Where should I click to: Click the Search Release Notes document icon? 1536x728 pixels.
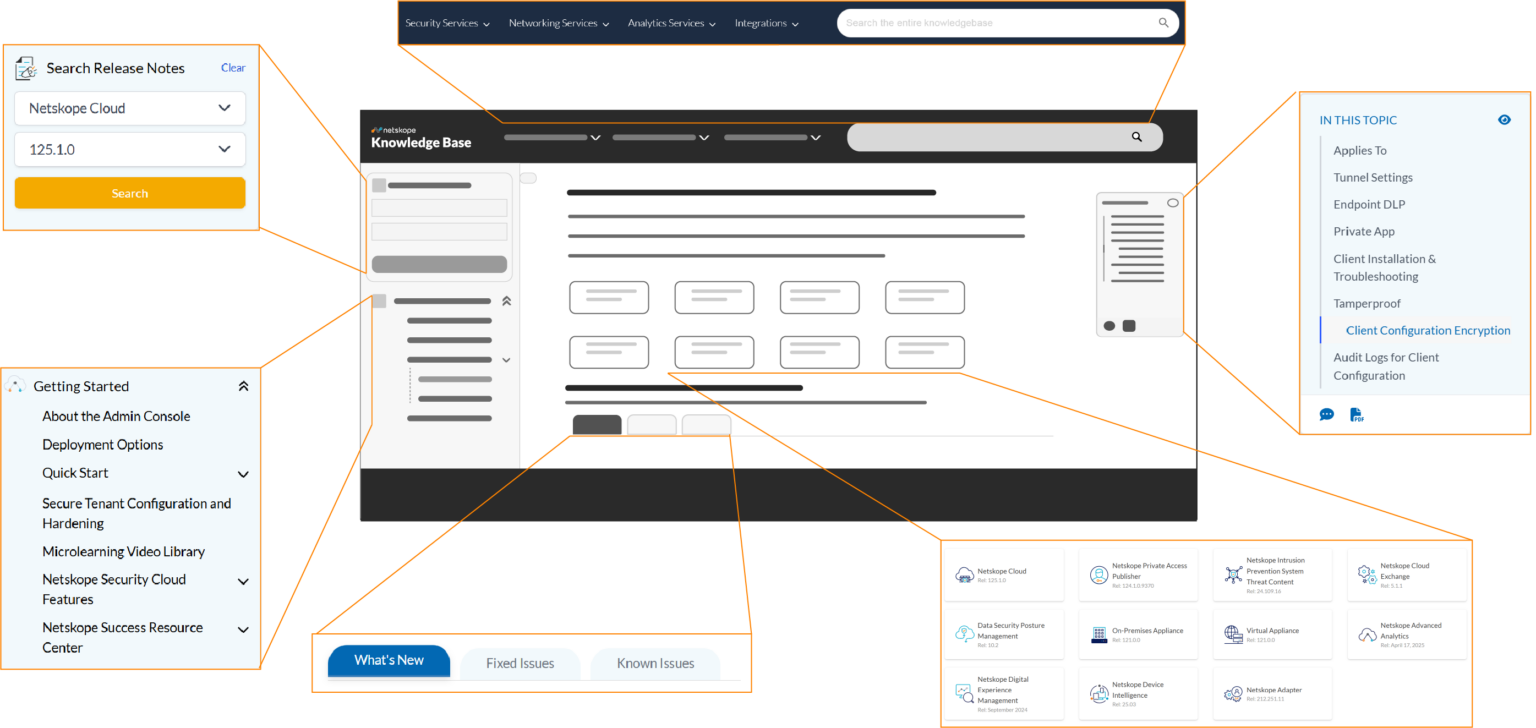pyautogui.click(x=25, y=67)
